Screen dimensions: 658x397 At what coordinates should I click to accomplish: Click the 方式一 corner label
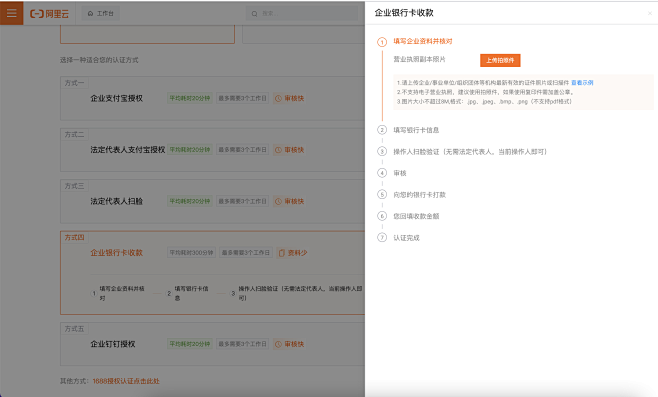pos(74,83)
